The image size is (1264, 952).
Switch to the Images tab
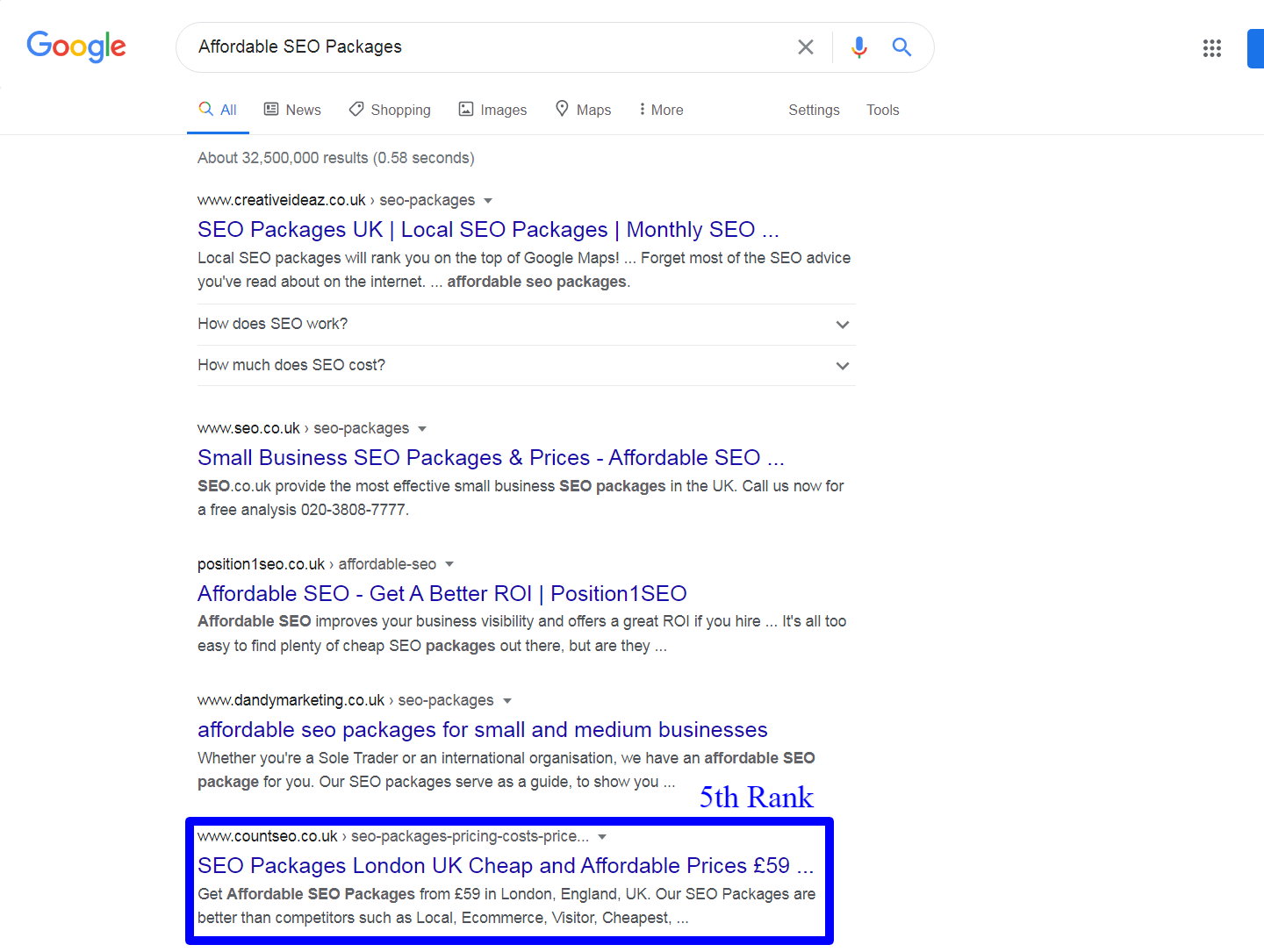click(x=492, y=110)
